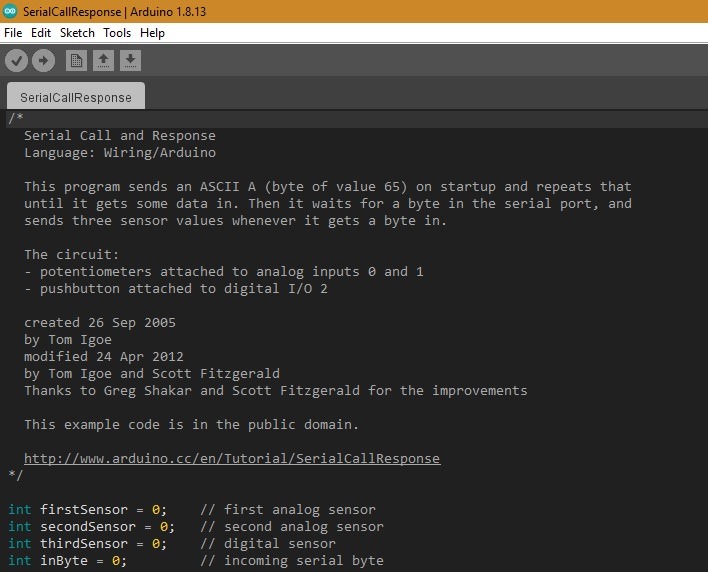
Task: Click the '// incoming serial byte' comment
Action: pos(292,561)
